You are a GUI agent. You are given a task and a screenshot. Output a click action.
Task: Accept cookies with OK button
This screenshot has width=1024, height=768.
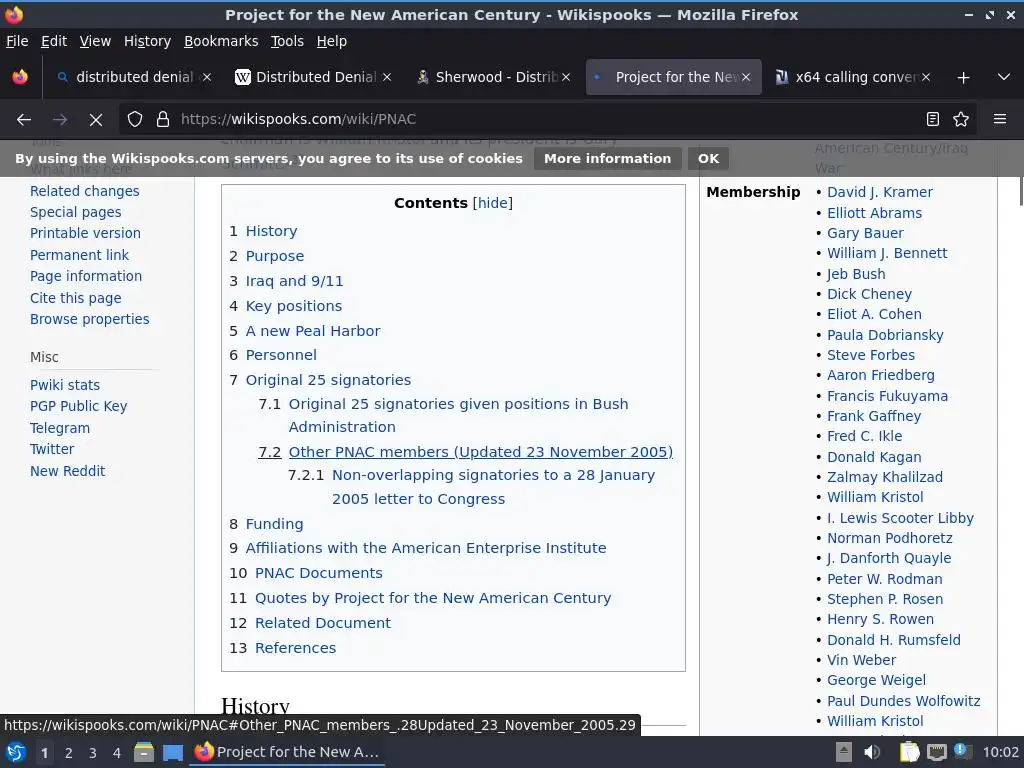708,159
